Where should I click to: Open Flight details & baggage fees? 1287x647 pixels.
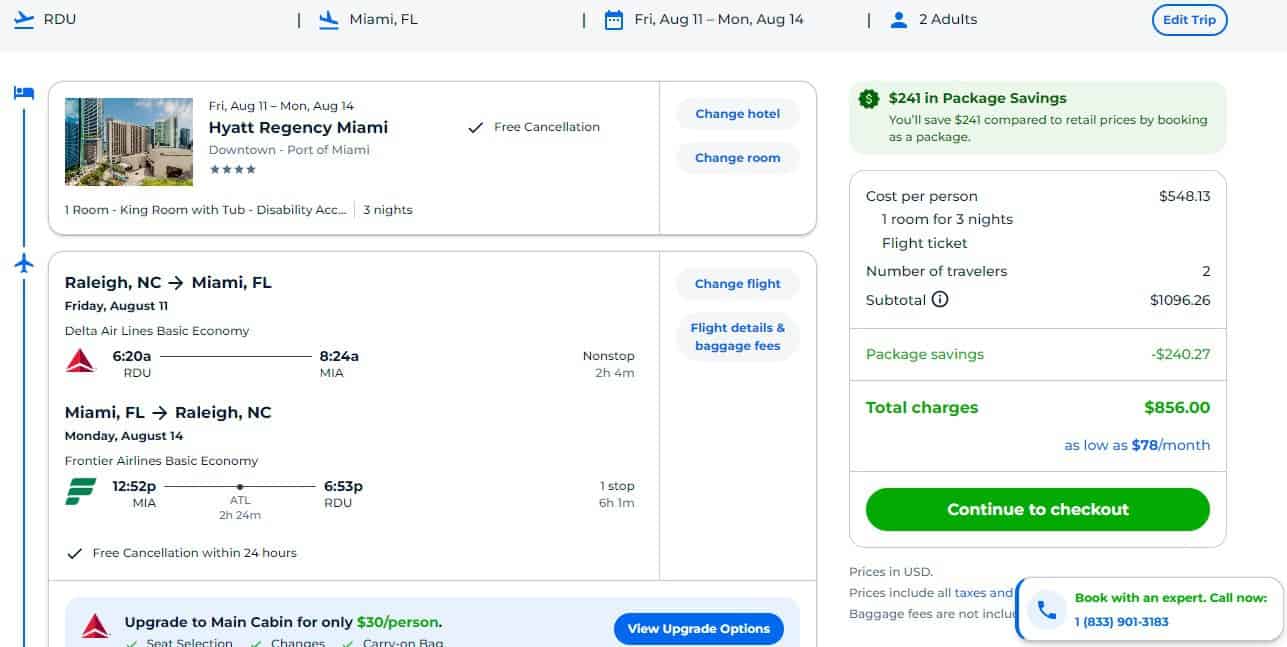738,337
